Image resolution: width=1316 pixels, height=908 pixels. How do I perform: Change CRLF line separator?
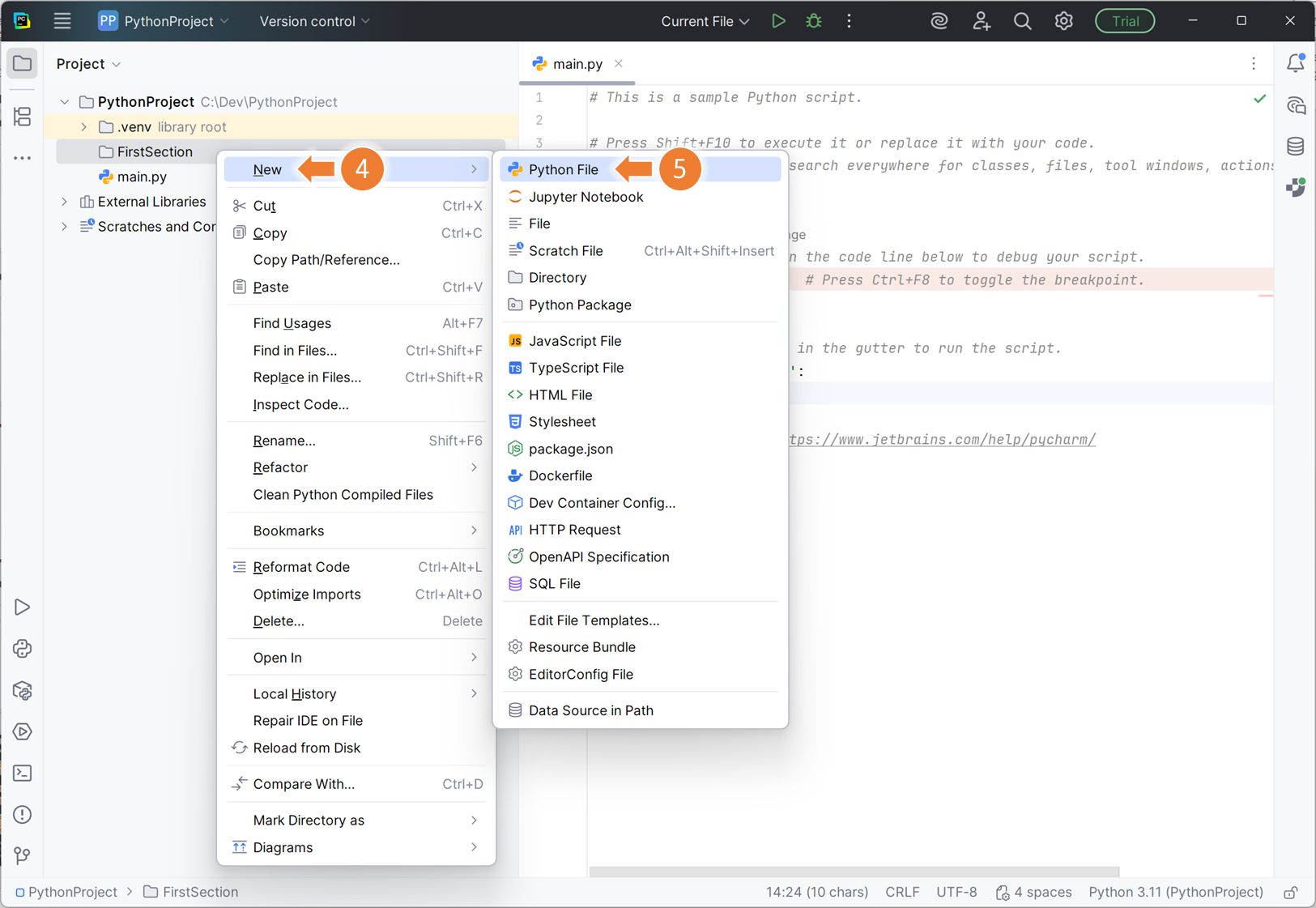(902, 892)
